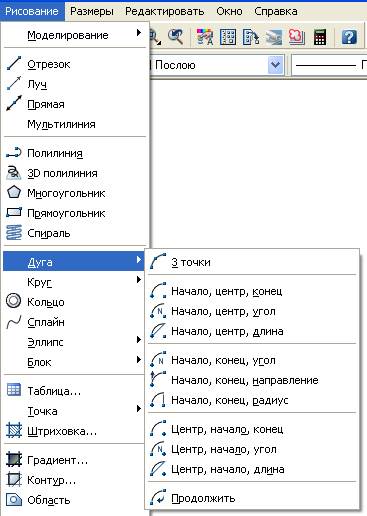Open the Справка menu
Screen dimensions: 367x516
(276, 11)
